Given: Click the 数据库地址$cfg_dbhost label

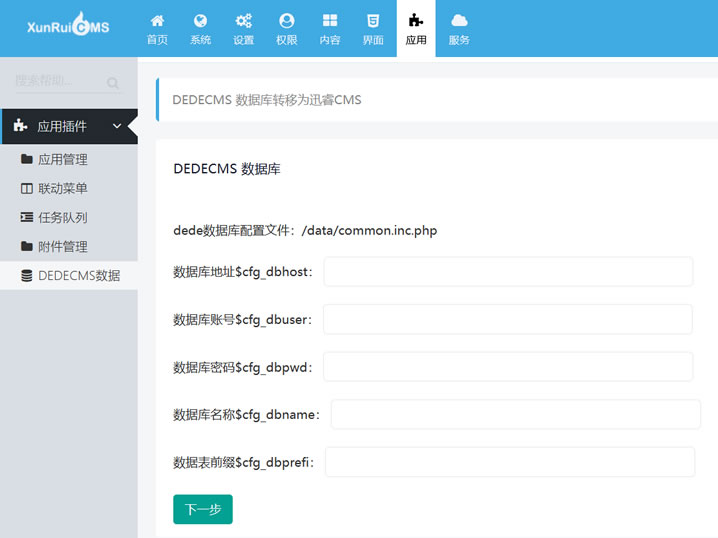Looking at the screenshot, I should (243, 272).
